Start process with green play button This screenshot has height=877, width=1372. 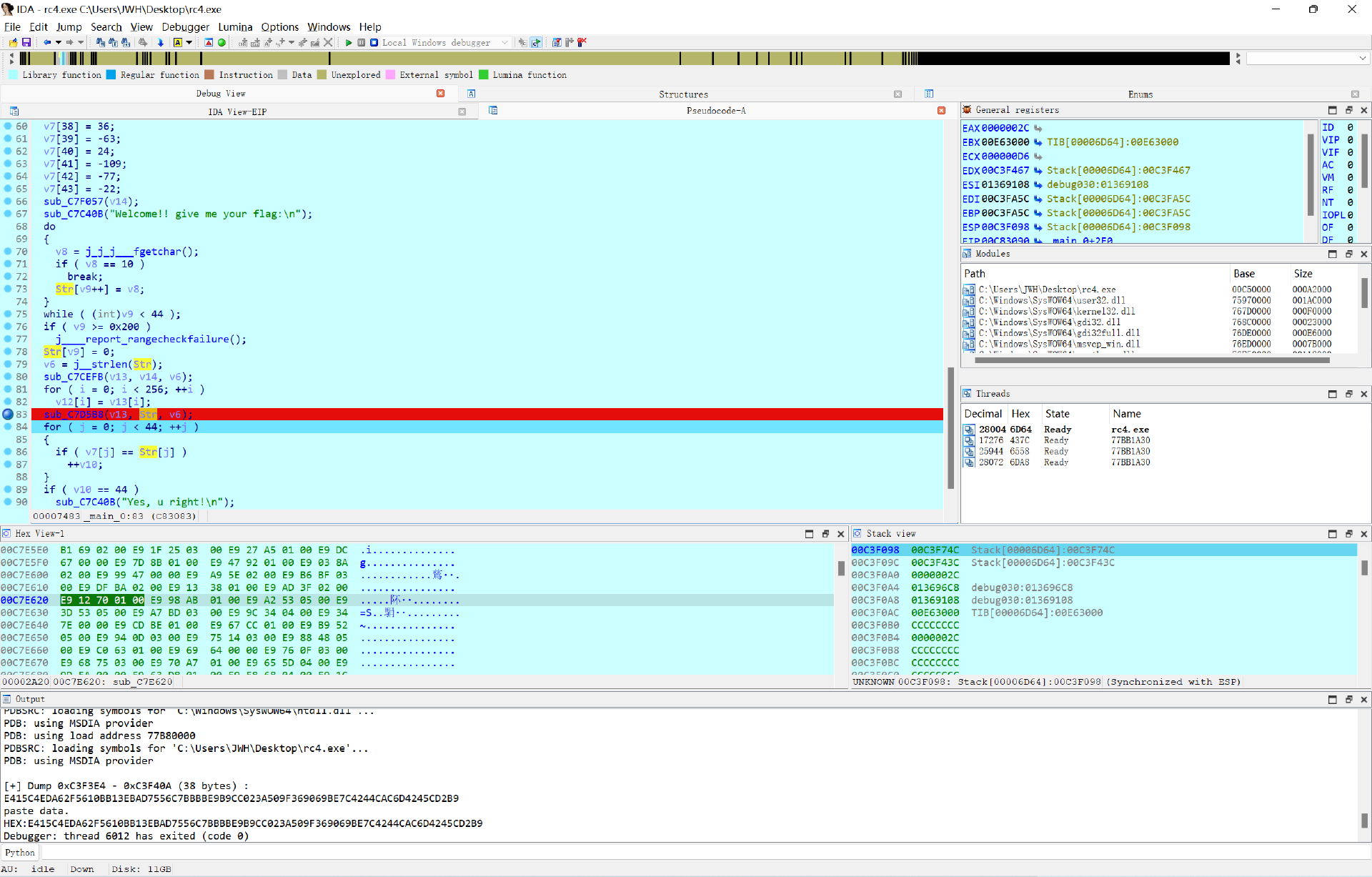click(349, 43)
